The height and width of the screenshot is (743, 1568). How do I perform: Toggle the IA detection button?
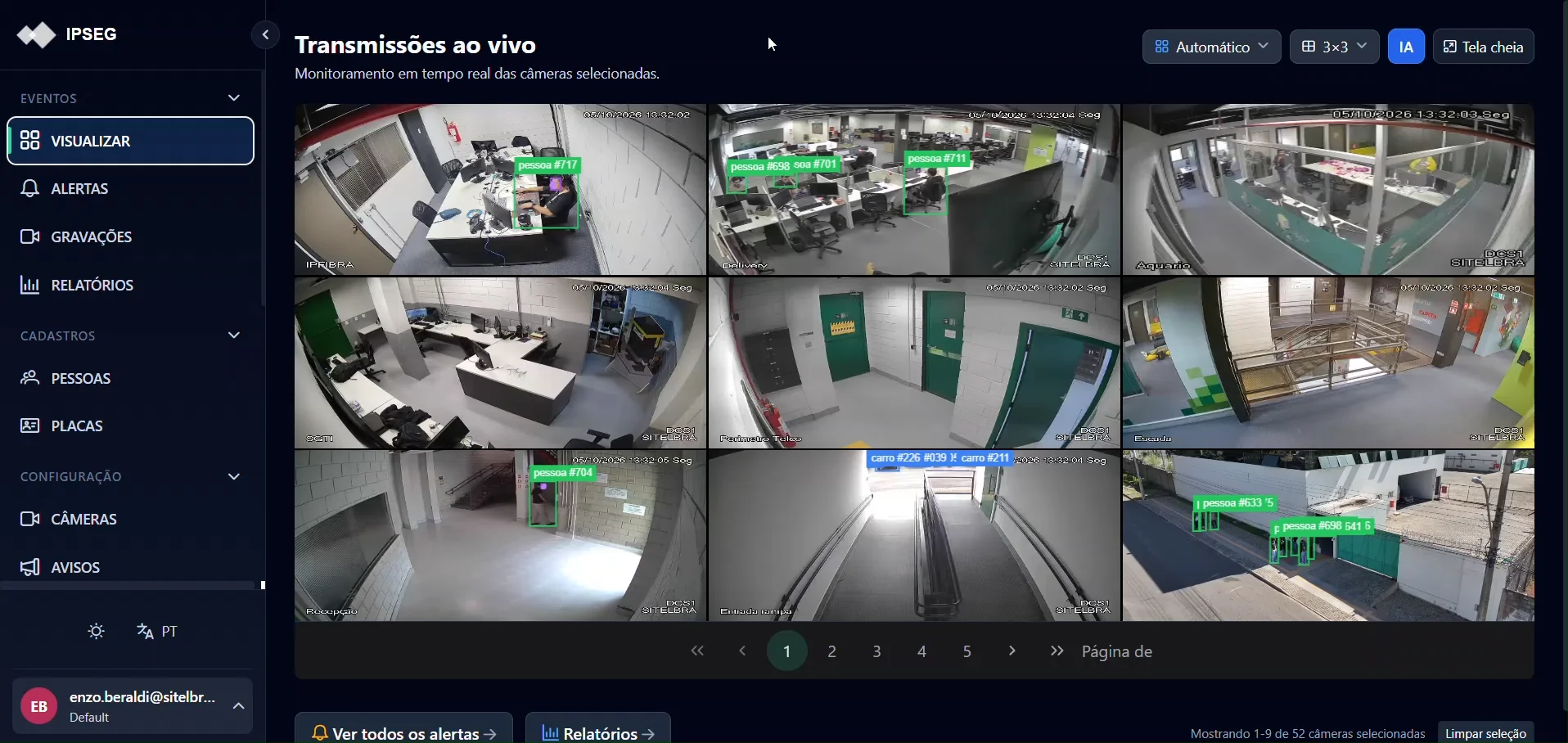pos(1407,47)
